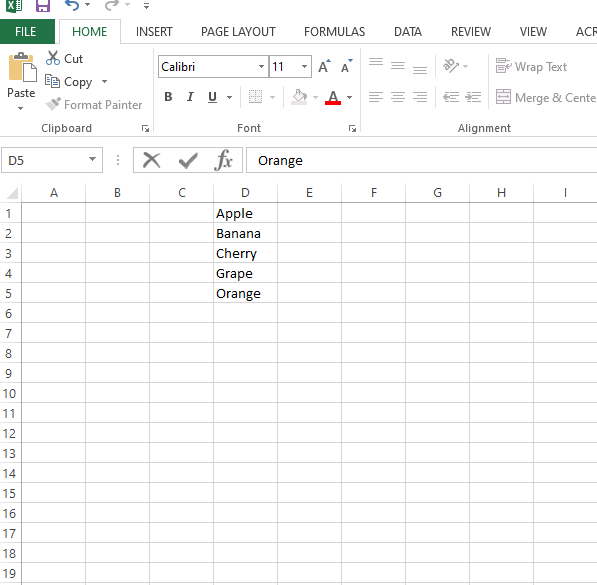Screen dimensions: 597x585
Task: Click the cell containing Cherry
Action: click(245, 254)
